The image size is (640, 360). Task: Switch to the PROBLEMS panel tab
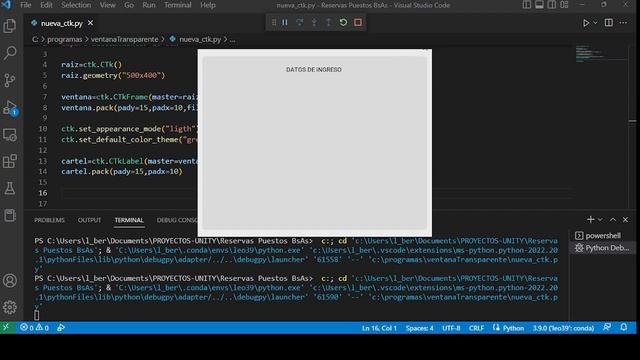pyautogui.click(x=49, y=220)
